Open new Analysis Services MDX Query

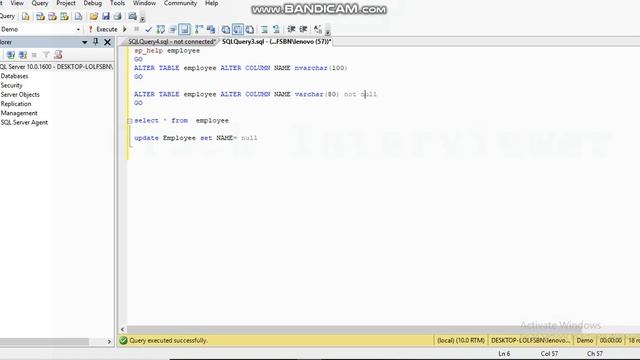tap(40, 16)
